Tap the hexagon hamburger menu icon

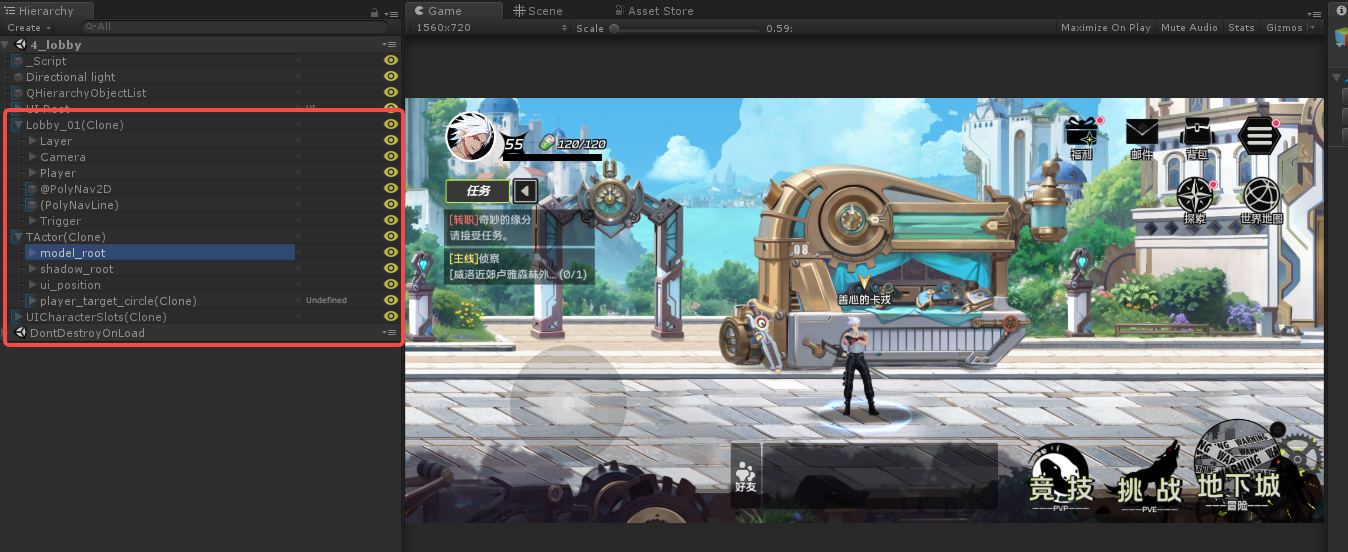click(x=1259, y=134)
